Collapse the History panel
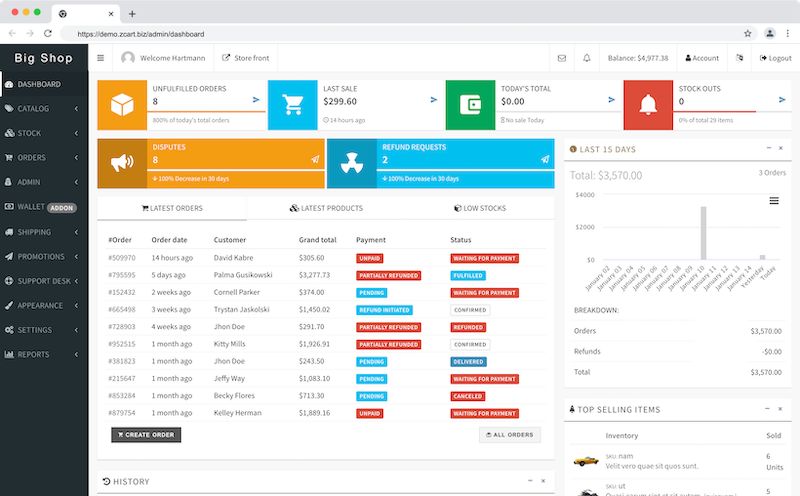Image resolution: width=800 pixels, height=496 pixels. tap(530, 481)
